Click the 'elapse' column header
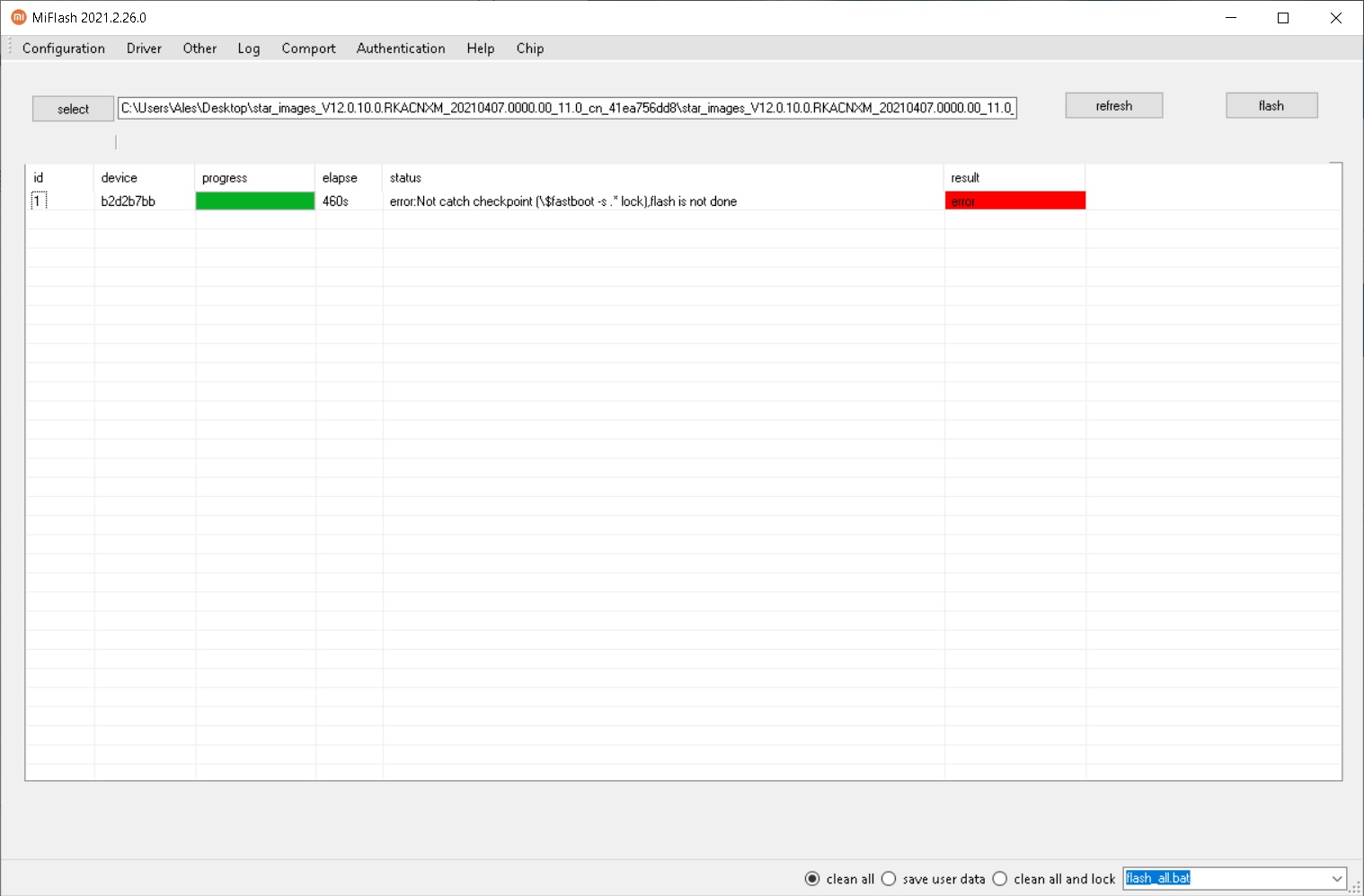This screenshot has width=1364, height=896. 349,178
